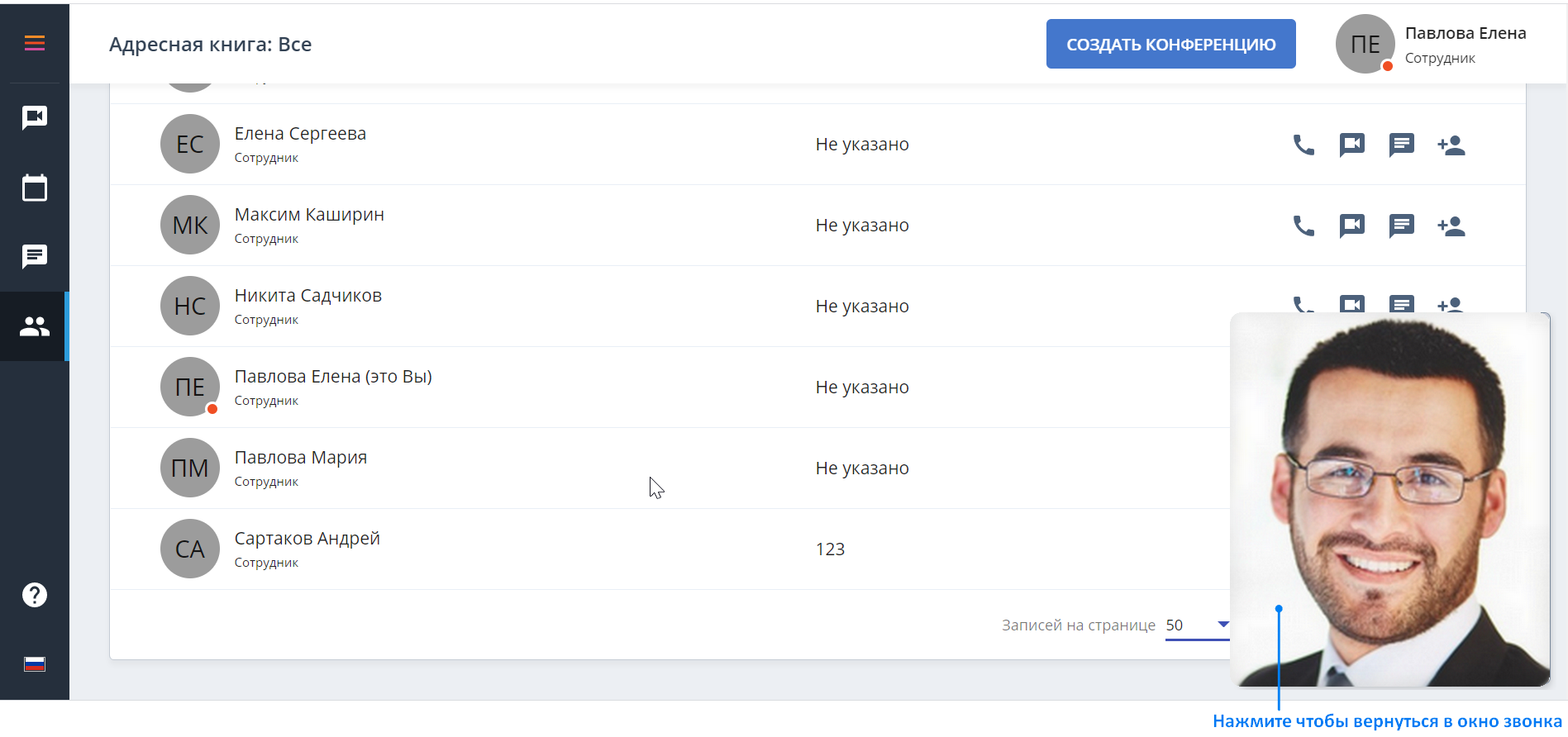Click the Создать конференцию button
Viewport: 1568px width, 737px height.
click(x=1170, y=44)
